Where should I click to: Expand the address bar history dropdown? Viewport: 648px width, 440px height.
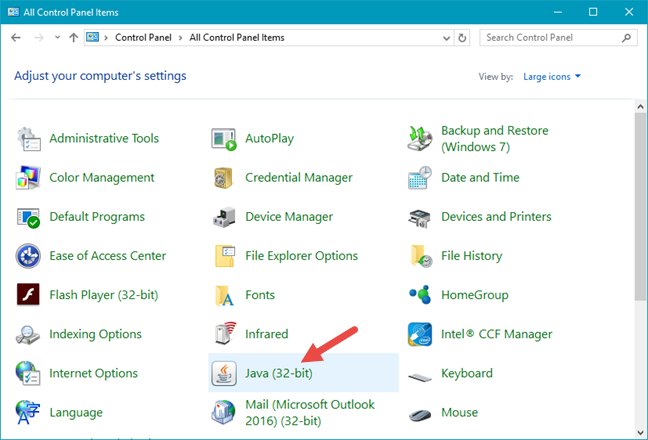click(446, 38)
